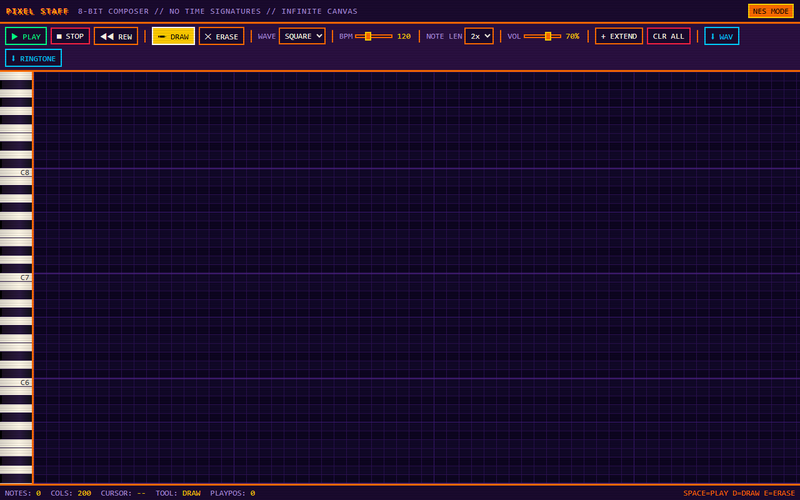This screenshot has height=500, width=800.
Task: Click the BPM value 120
Action: point(404,36)
